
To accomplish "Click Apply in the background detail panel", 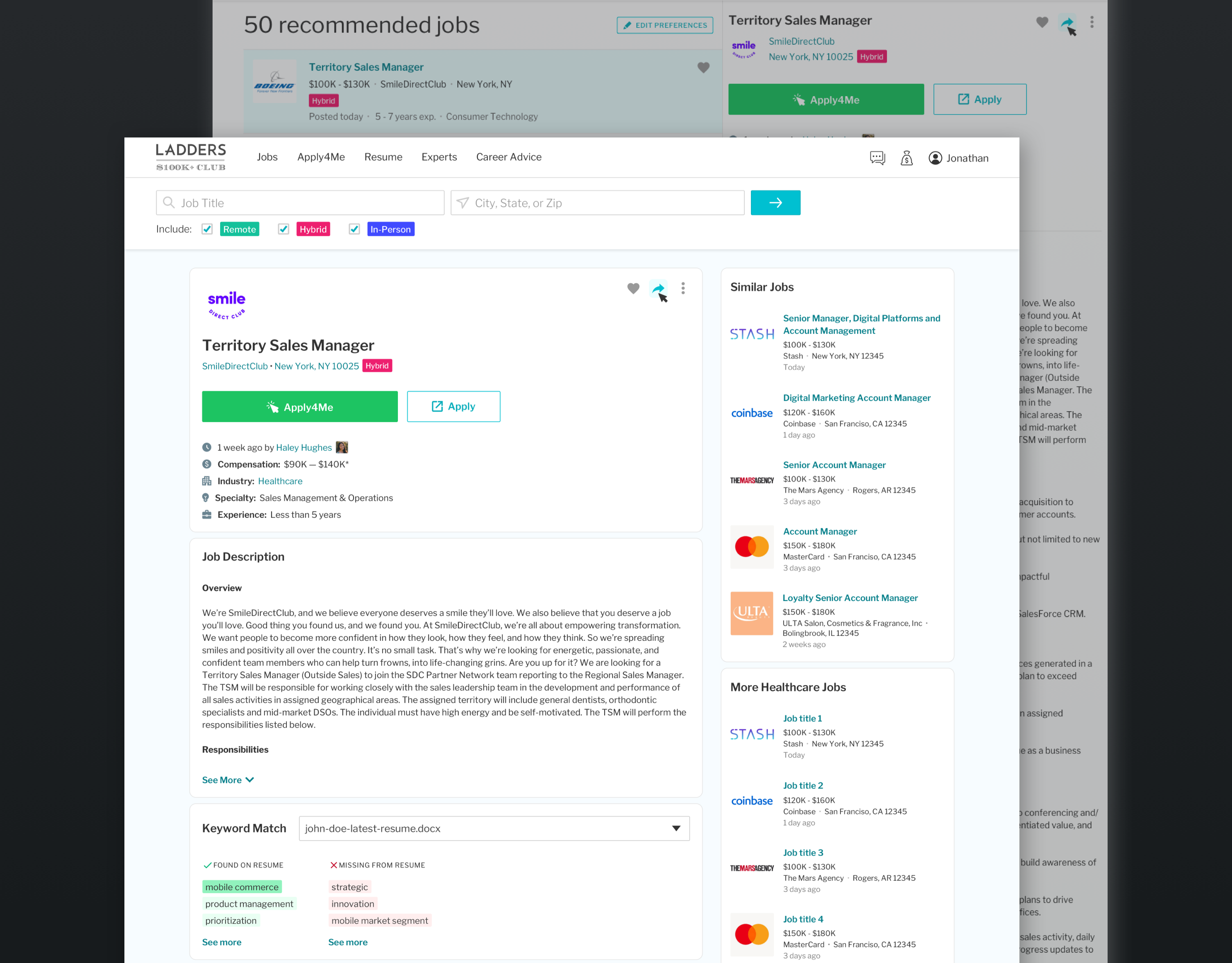I will click(x=979, y=99).
